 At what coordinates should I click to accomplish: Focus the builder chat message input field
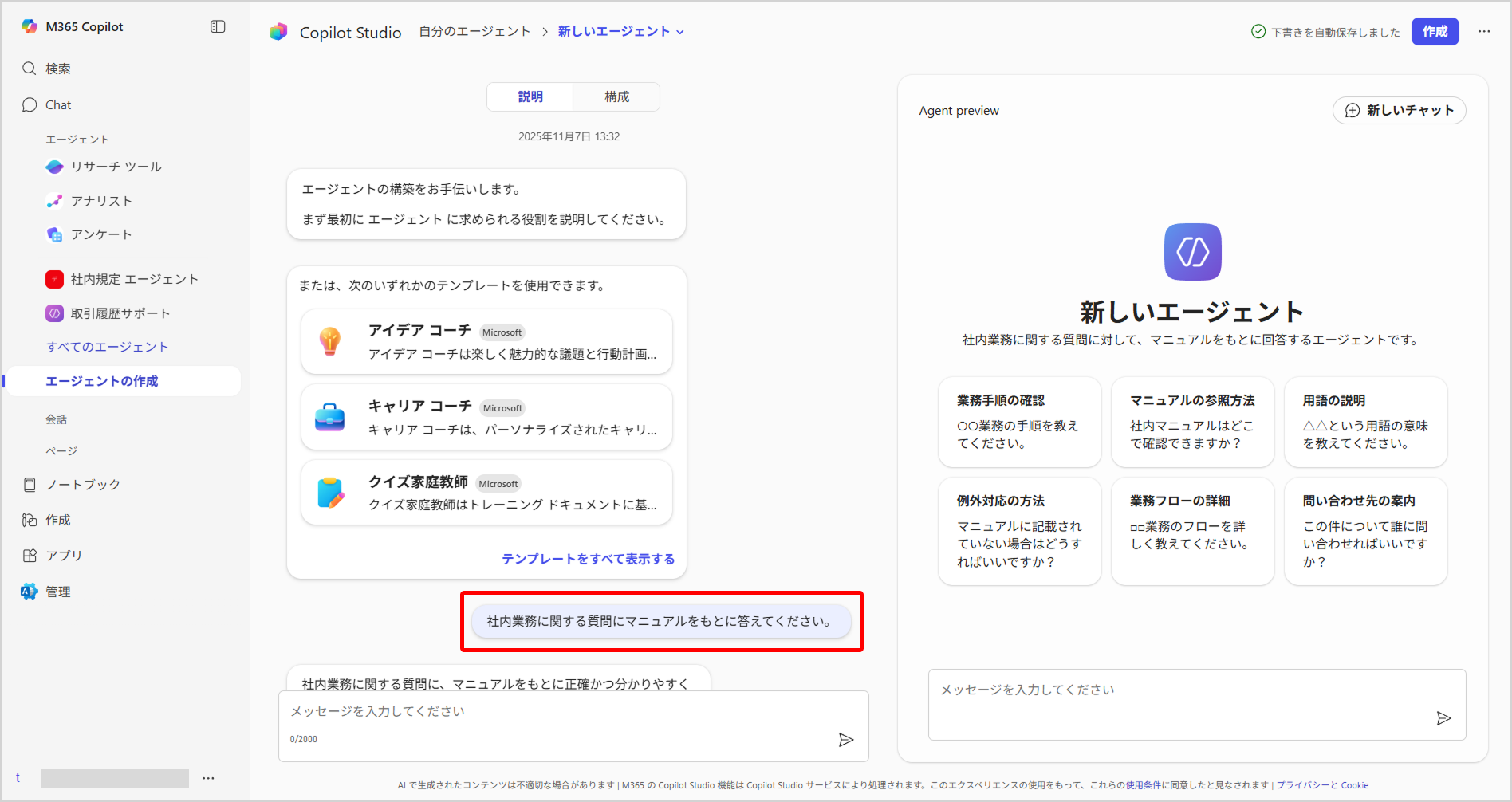558,711
